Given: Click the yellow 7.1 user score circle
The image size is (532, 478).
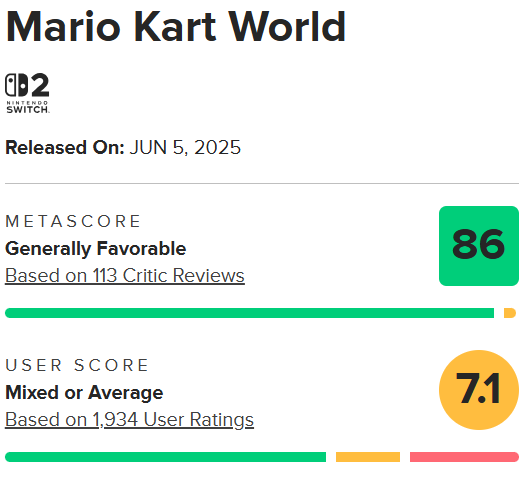Looking at the screenshot, I should click(479, 390).
